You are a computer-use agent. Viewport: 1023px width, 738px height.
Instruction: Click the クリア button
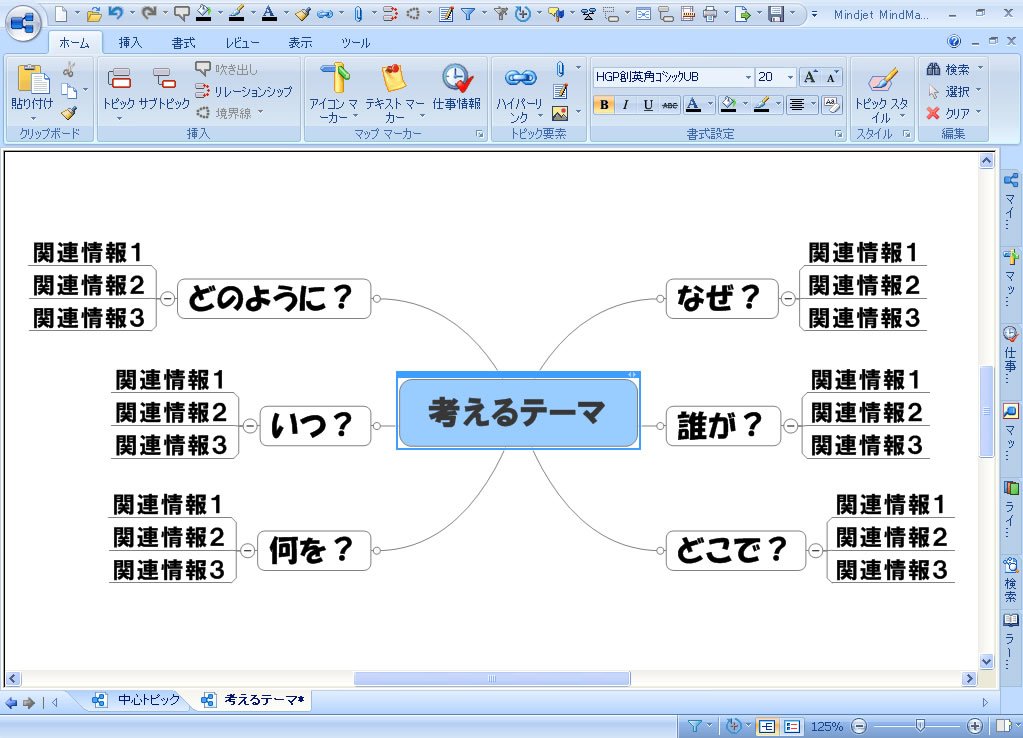point(948,113)
